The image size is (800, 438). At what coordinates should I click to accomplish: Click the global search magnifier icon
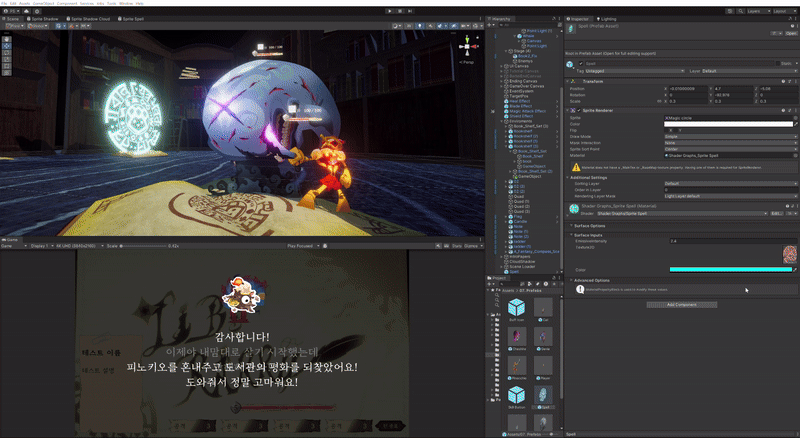point(740,11)
